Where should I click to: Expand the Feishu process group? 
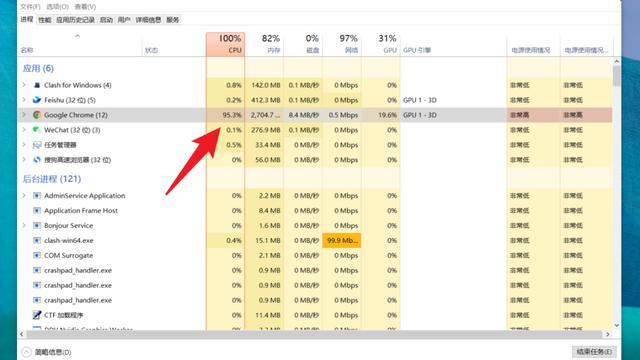click(24, 100)
